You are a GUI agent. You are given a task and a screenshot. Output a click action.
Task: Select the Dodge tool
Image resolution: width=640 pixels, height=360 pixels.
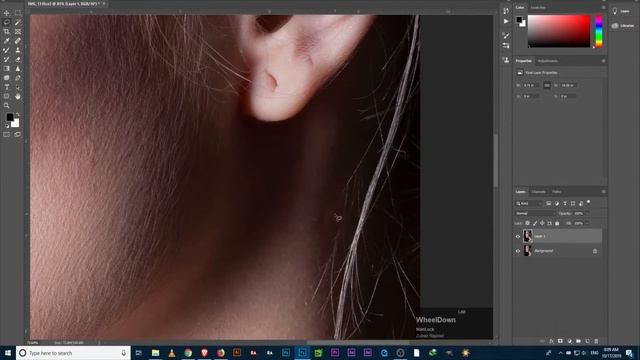(x=7, y=78)
